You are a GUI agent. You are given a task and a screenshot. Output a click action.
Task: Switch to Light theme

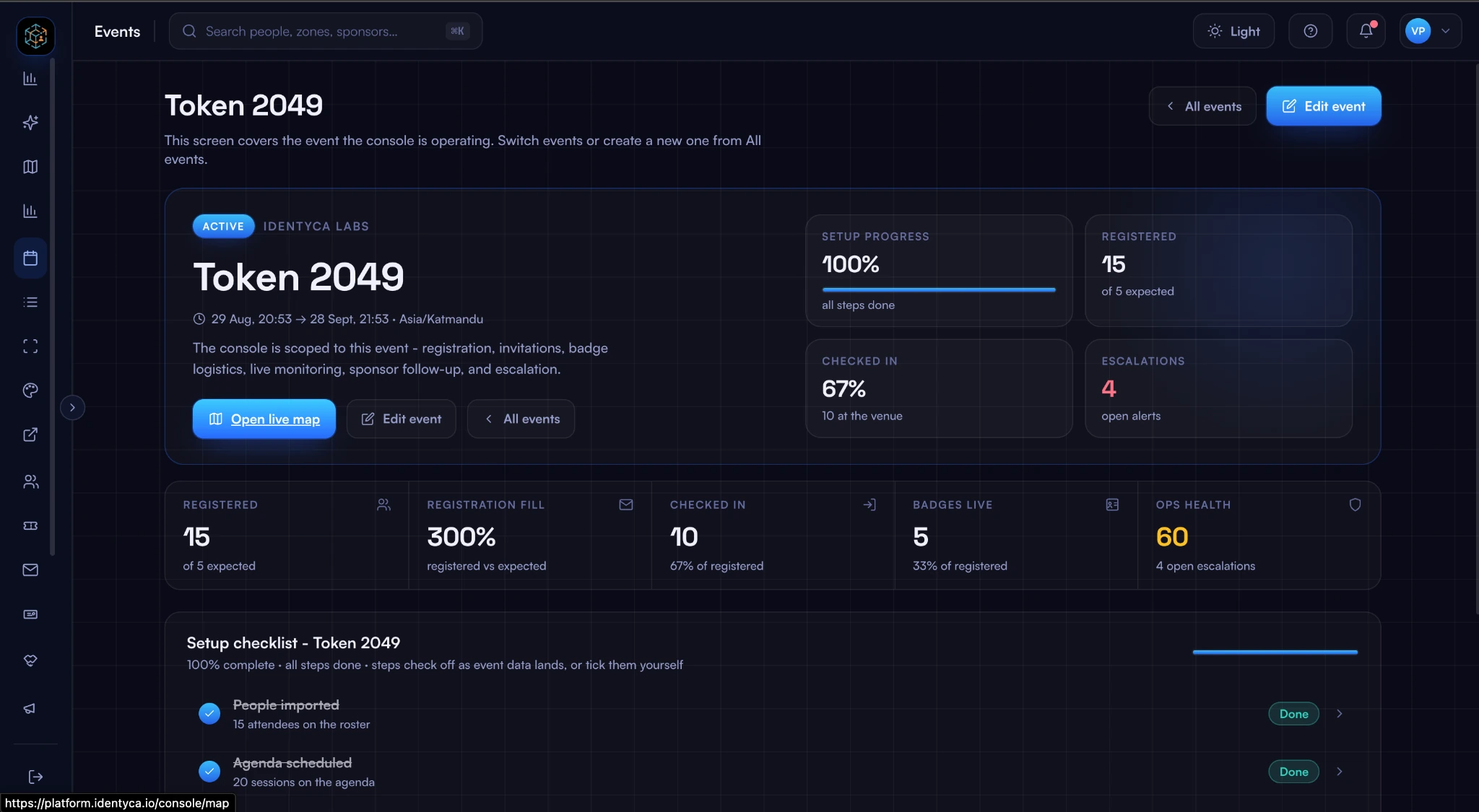[x=1233, y=31]
